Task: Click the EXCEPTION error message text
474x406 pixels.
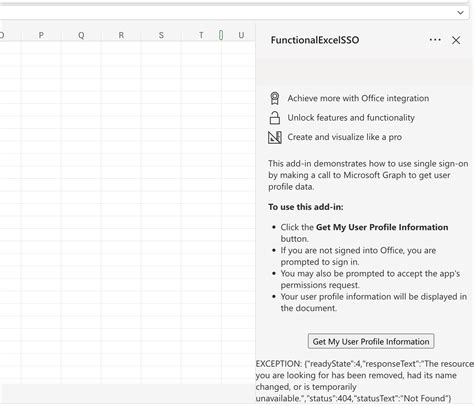Action: tap(365, 381)
